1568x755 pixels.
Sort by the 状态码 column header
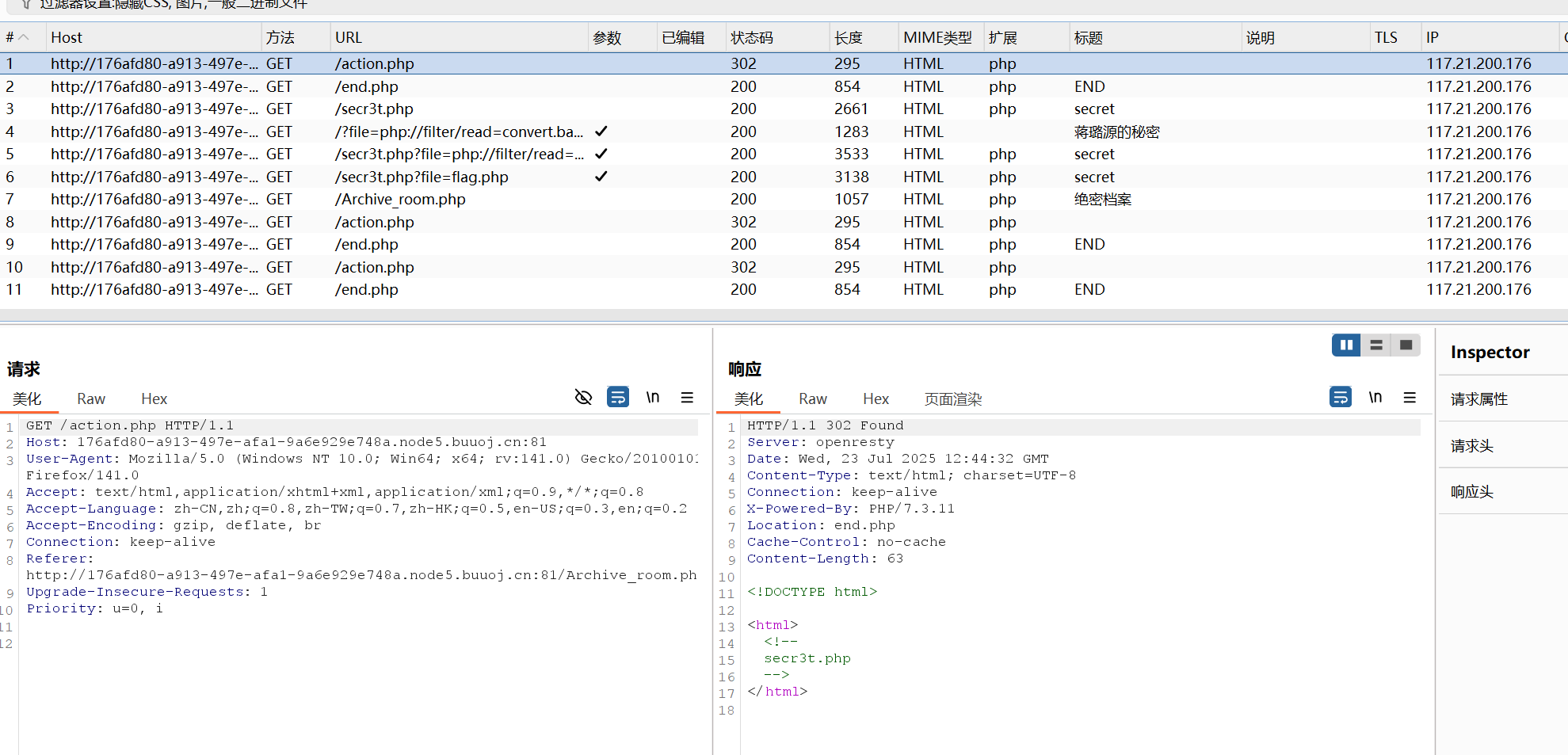tap(776, 37)
